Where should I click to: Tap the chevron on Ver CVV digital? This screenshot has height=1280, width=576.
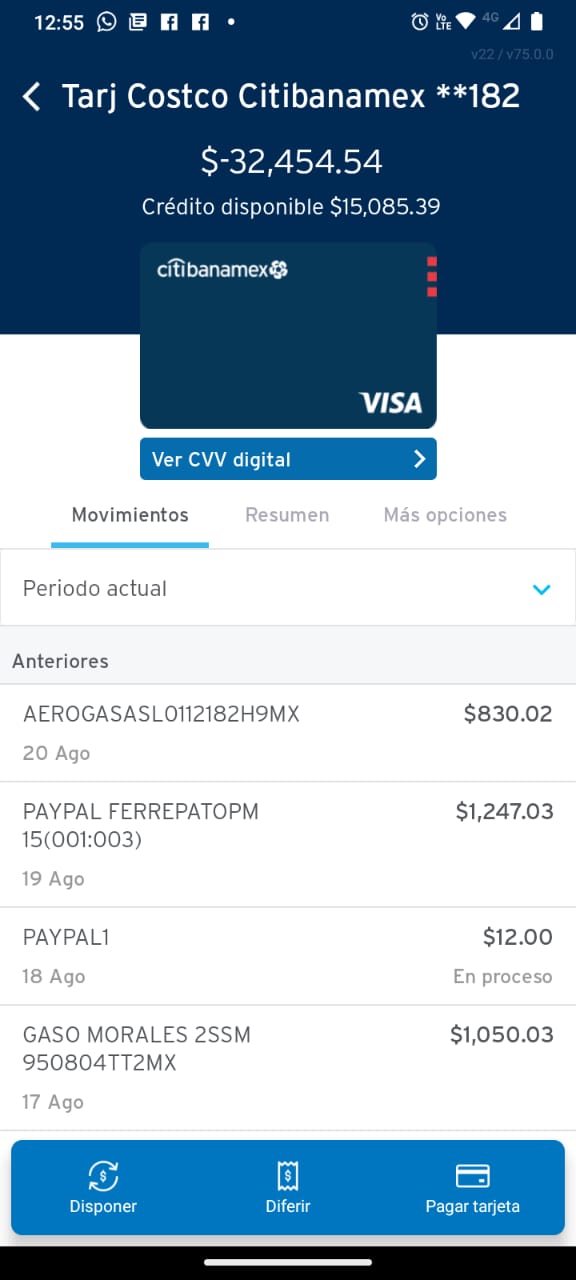tap(419, 459)
